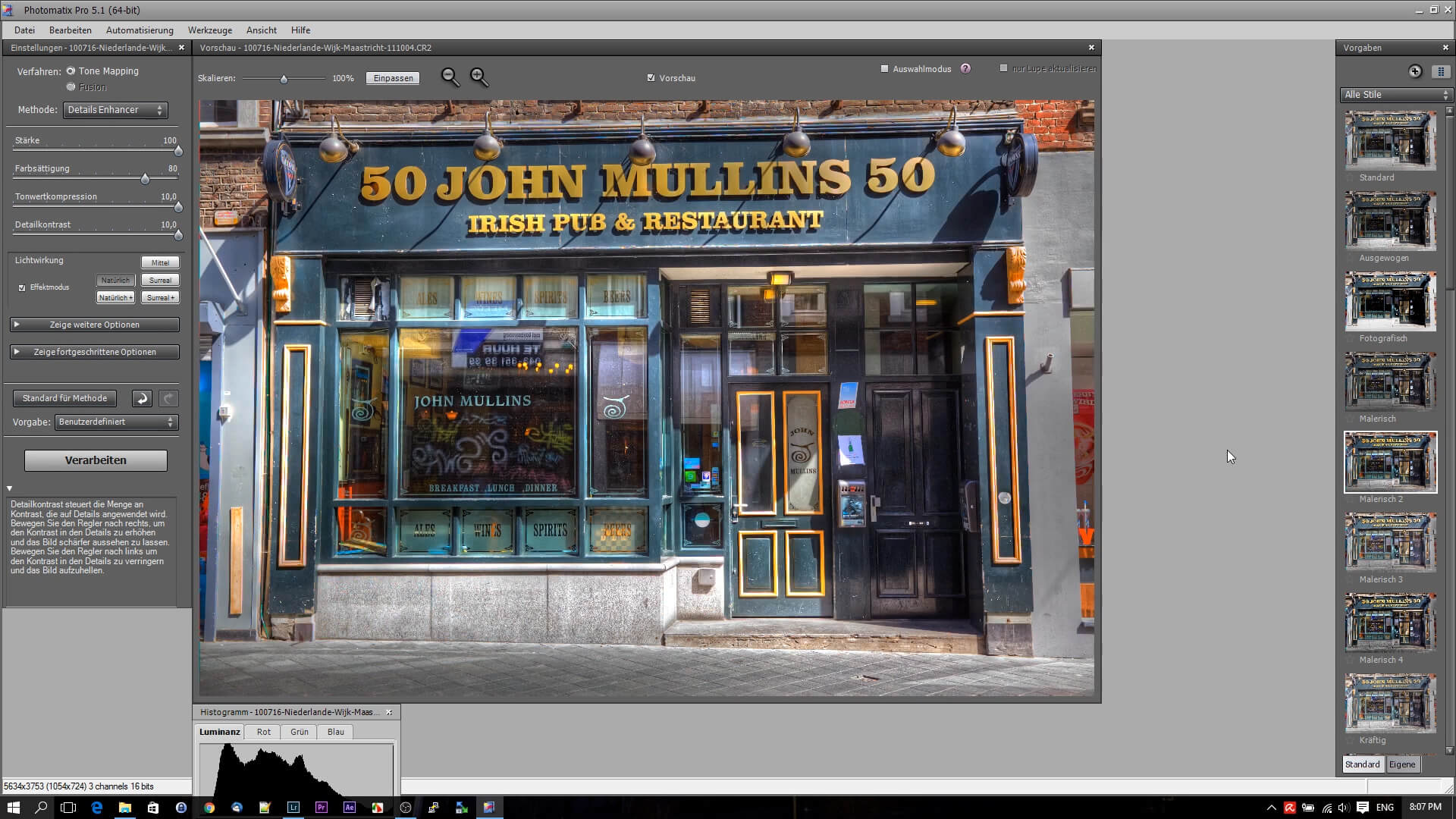
Task: Switch histogram to the Blau tab
Action: click(x=336, y=732)
